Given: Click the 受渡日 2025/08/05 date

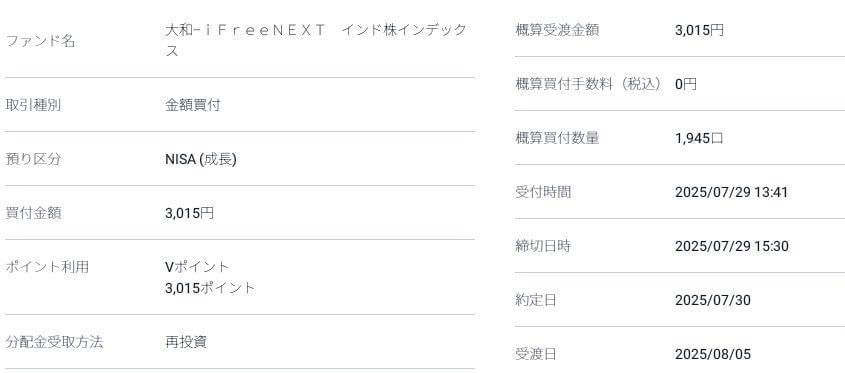Looking at the screenshot, I should 712,354.
